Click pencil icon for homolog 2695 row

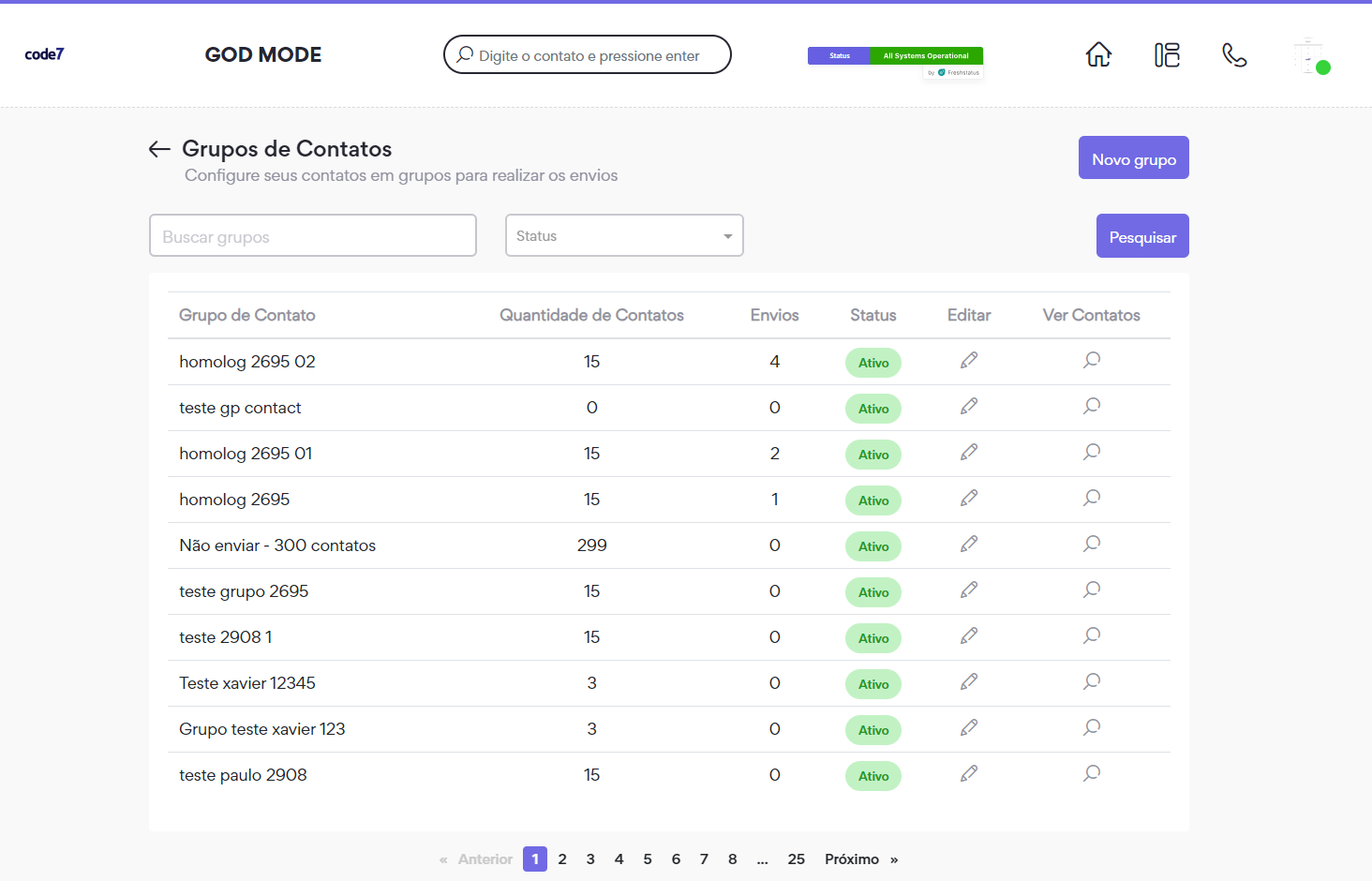(x=969, y=499)
